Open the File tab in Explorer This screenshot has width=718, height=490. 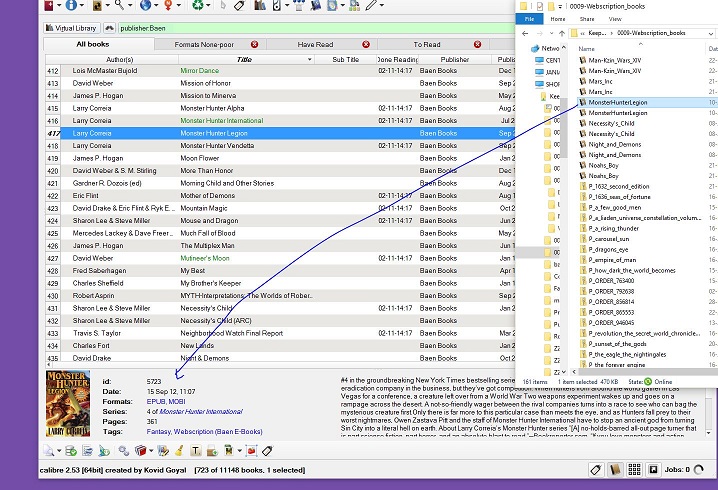click(x=530, y=18)
